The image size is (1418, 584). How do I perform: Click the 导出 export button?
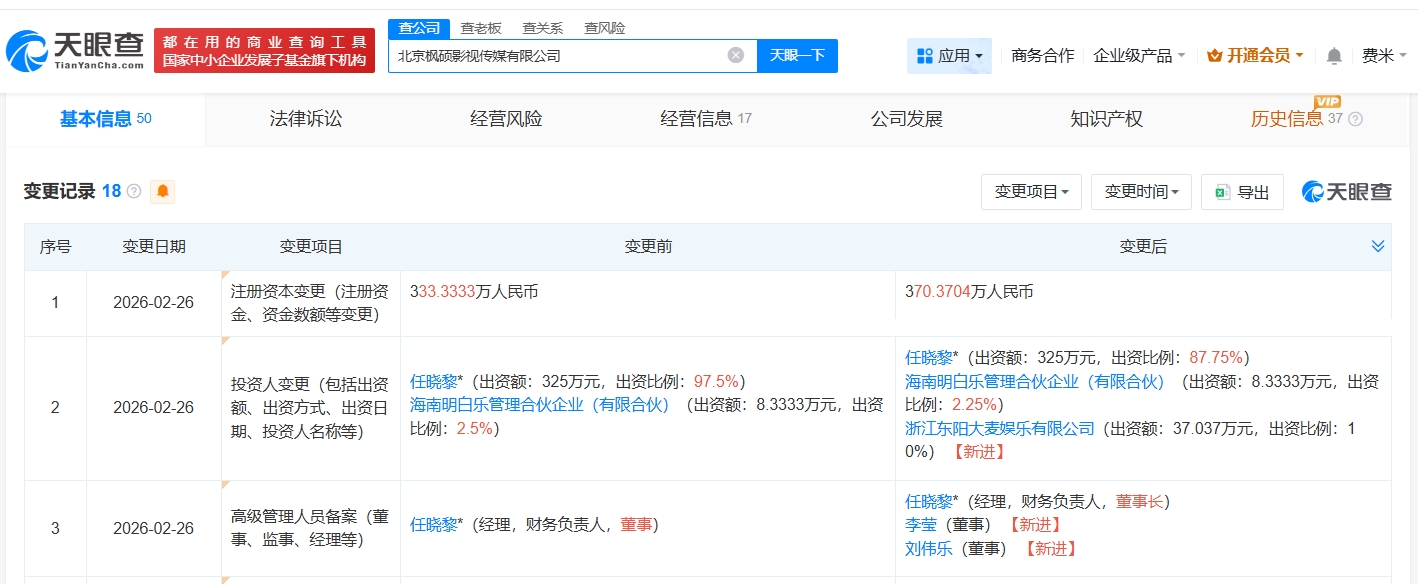pos(1242,192)
